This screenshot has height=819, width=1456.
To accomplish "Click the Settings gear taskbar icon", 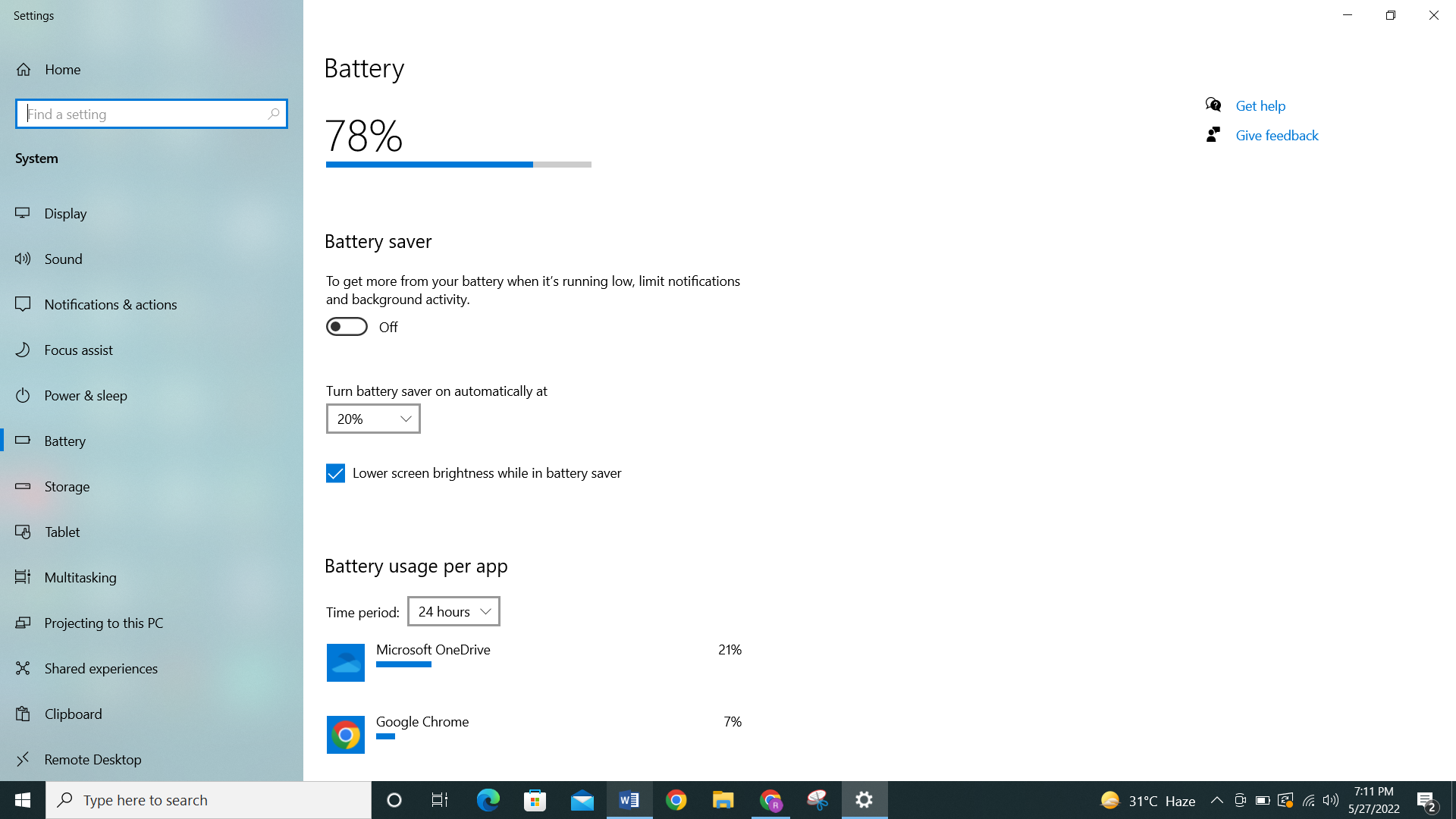I will [864, 800].
